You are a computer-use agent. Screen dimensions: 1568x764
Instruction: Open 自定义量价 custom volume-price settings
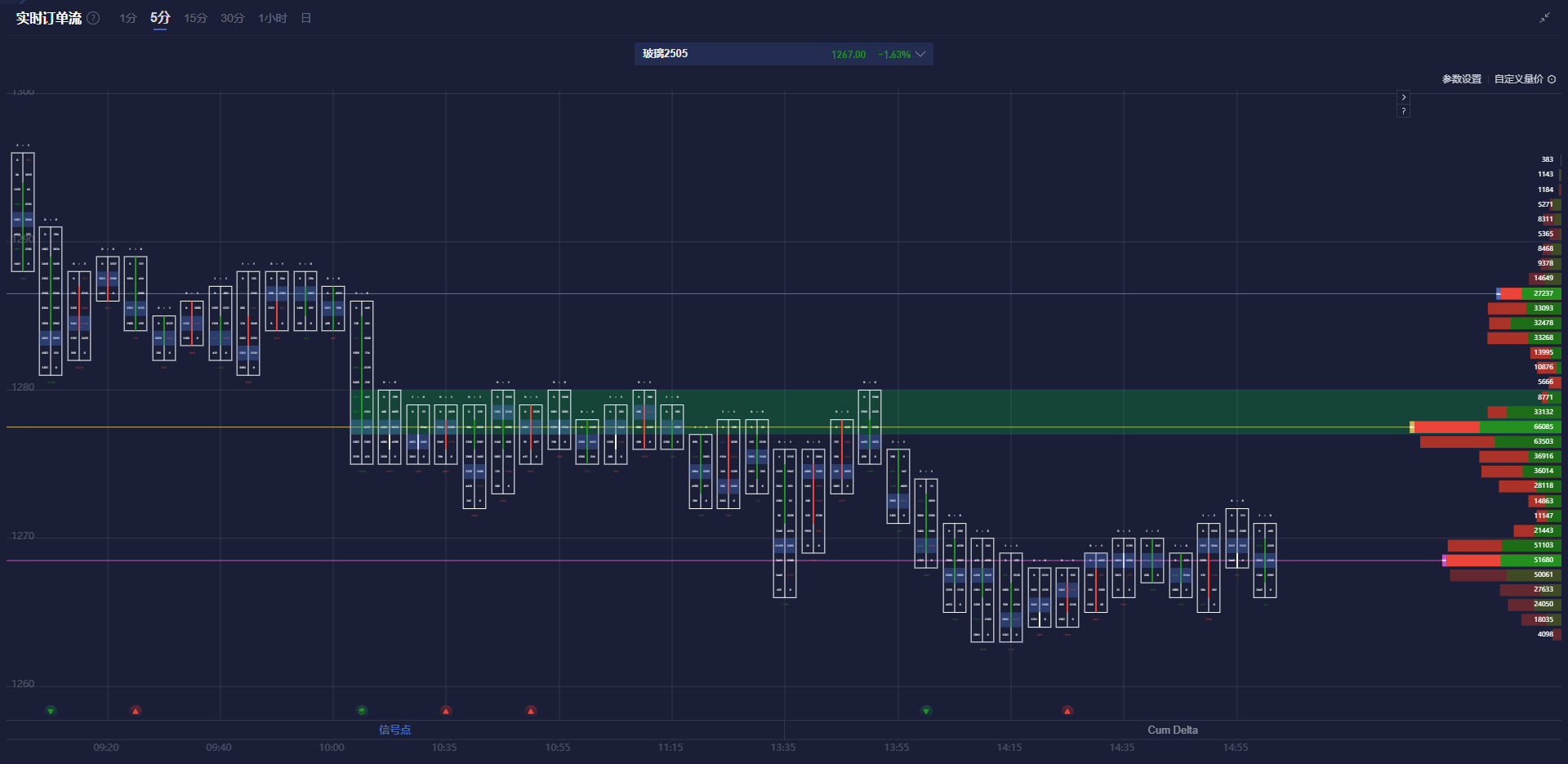1518,79
